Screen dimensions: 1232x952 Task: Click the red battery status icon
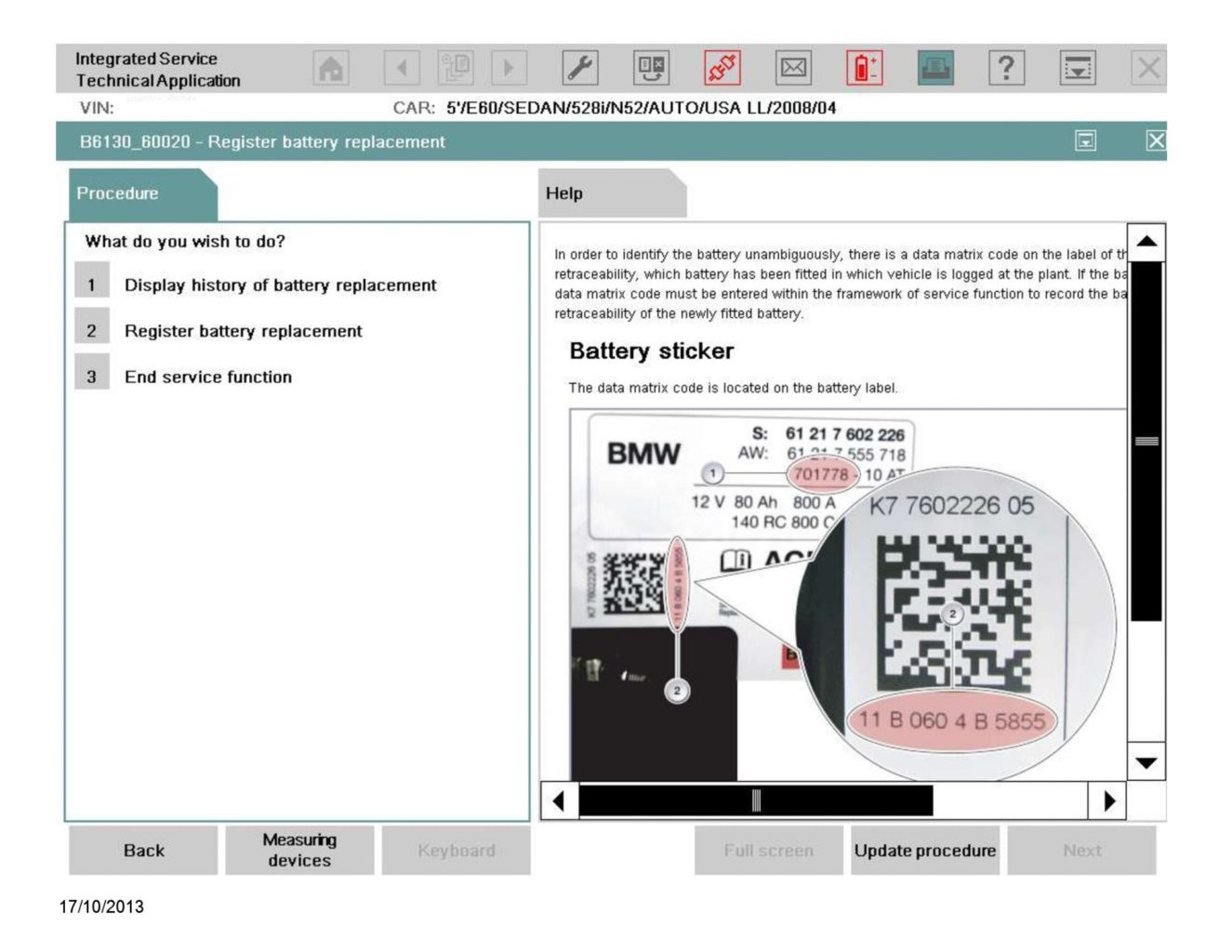865,68
